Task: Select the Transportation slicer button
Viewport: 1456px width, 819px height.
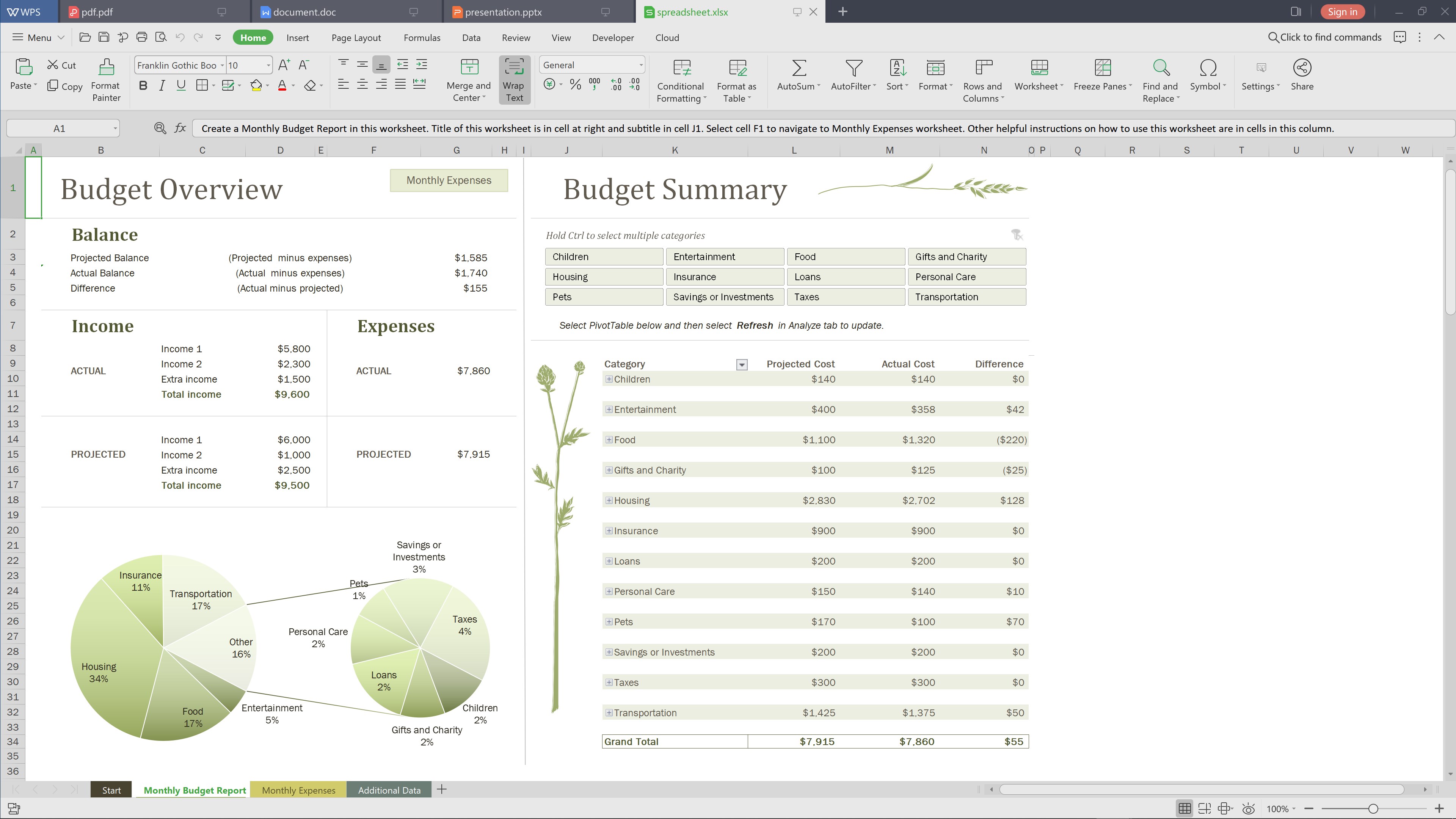Action: pos(966,297)
